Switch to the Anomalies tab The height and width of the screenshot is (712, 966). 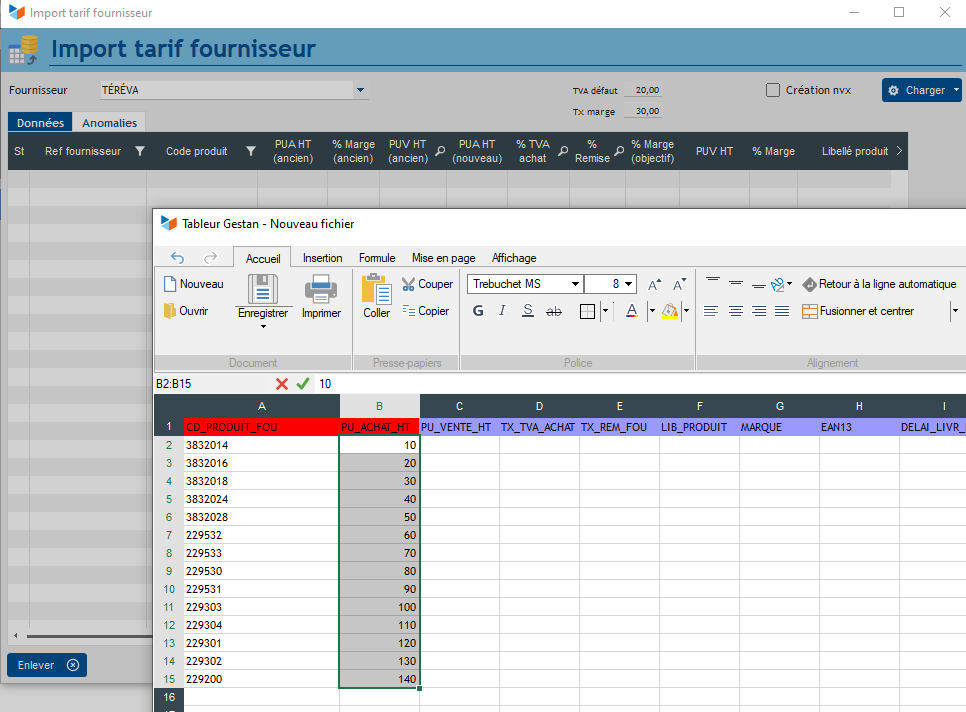click(x=109, y=123)
